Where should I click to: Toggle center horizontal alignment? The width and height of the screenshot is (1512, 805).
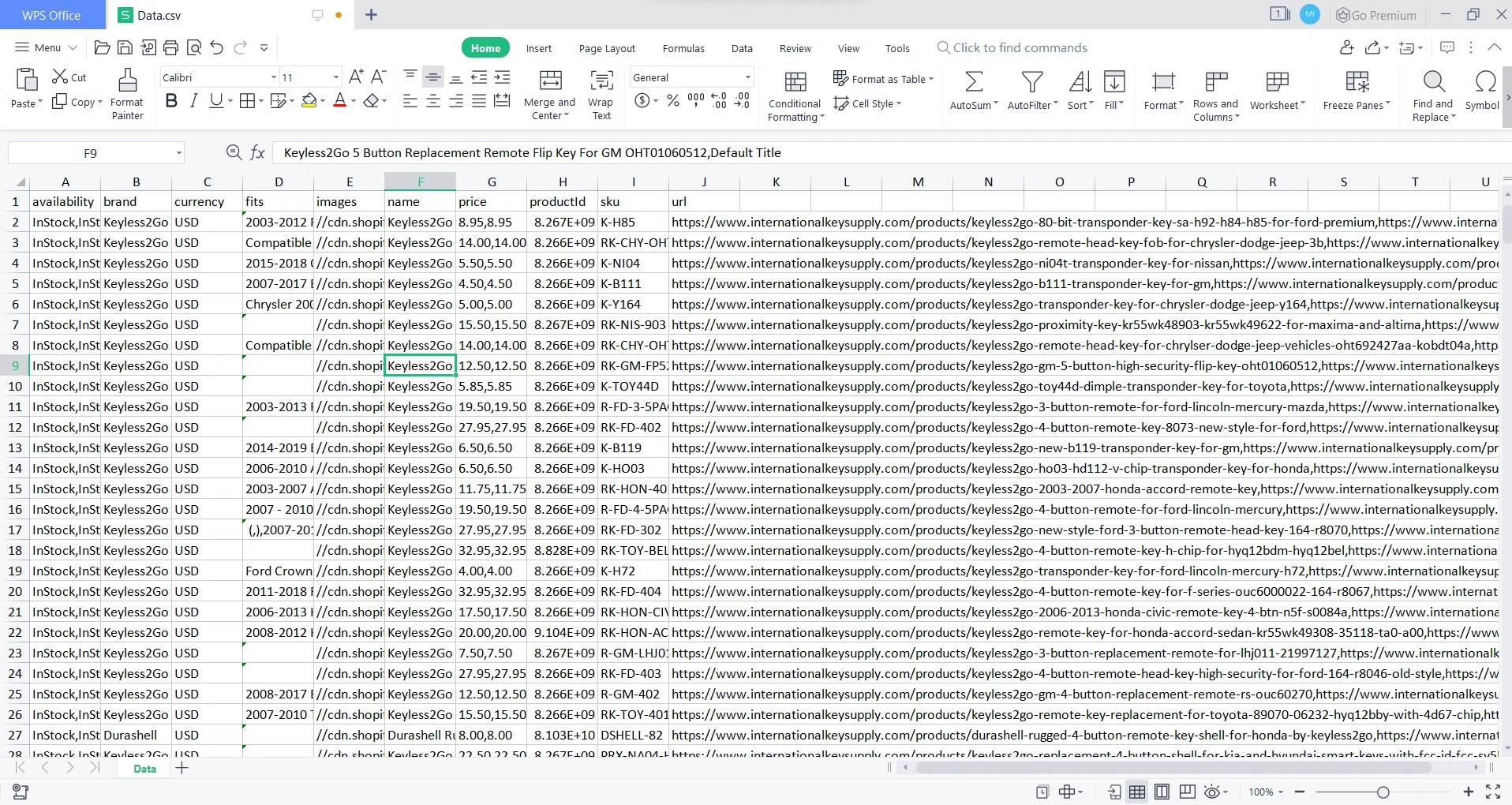point(433,100)
